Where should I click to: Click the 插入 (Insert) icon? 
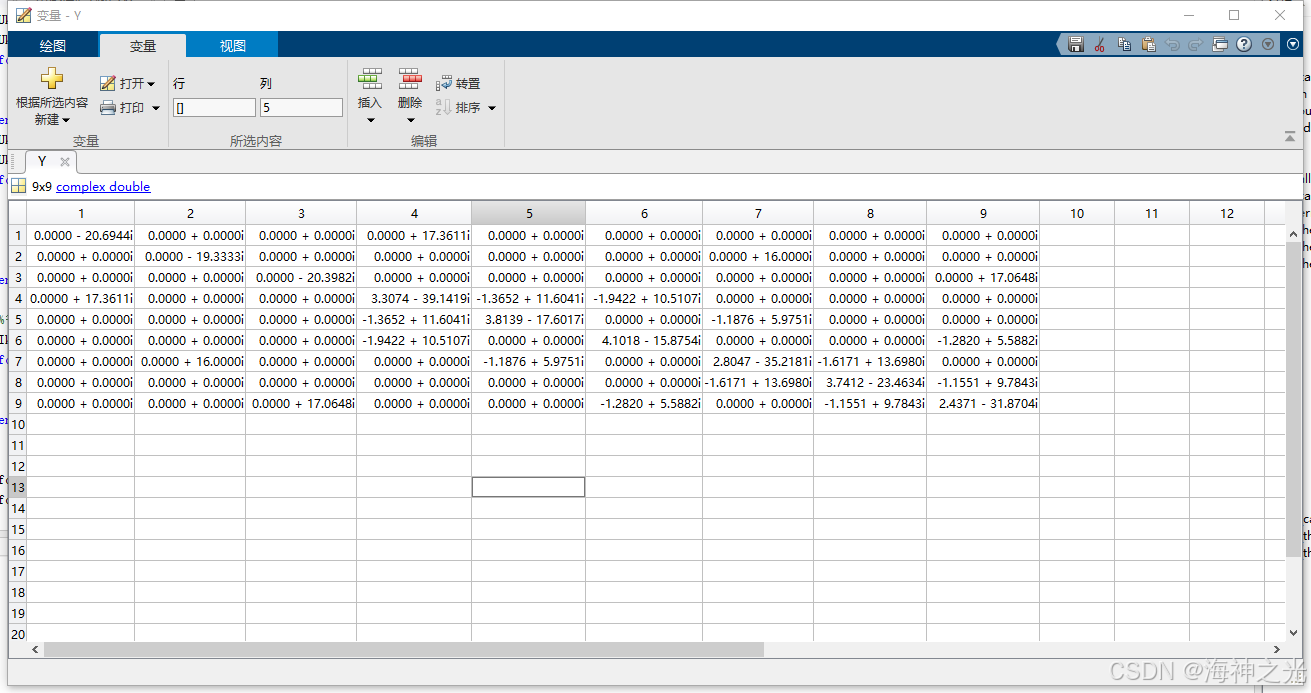370,79
